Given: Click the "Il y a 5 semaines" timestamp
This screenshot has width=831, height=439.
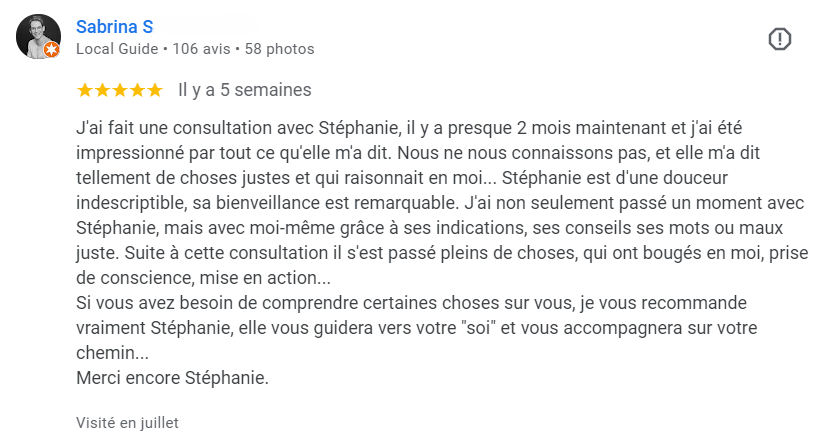Looking at the screenshot, I should [x=244, y=90].
